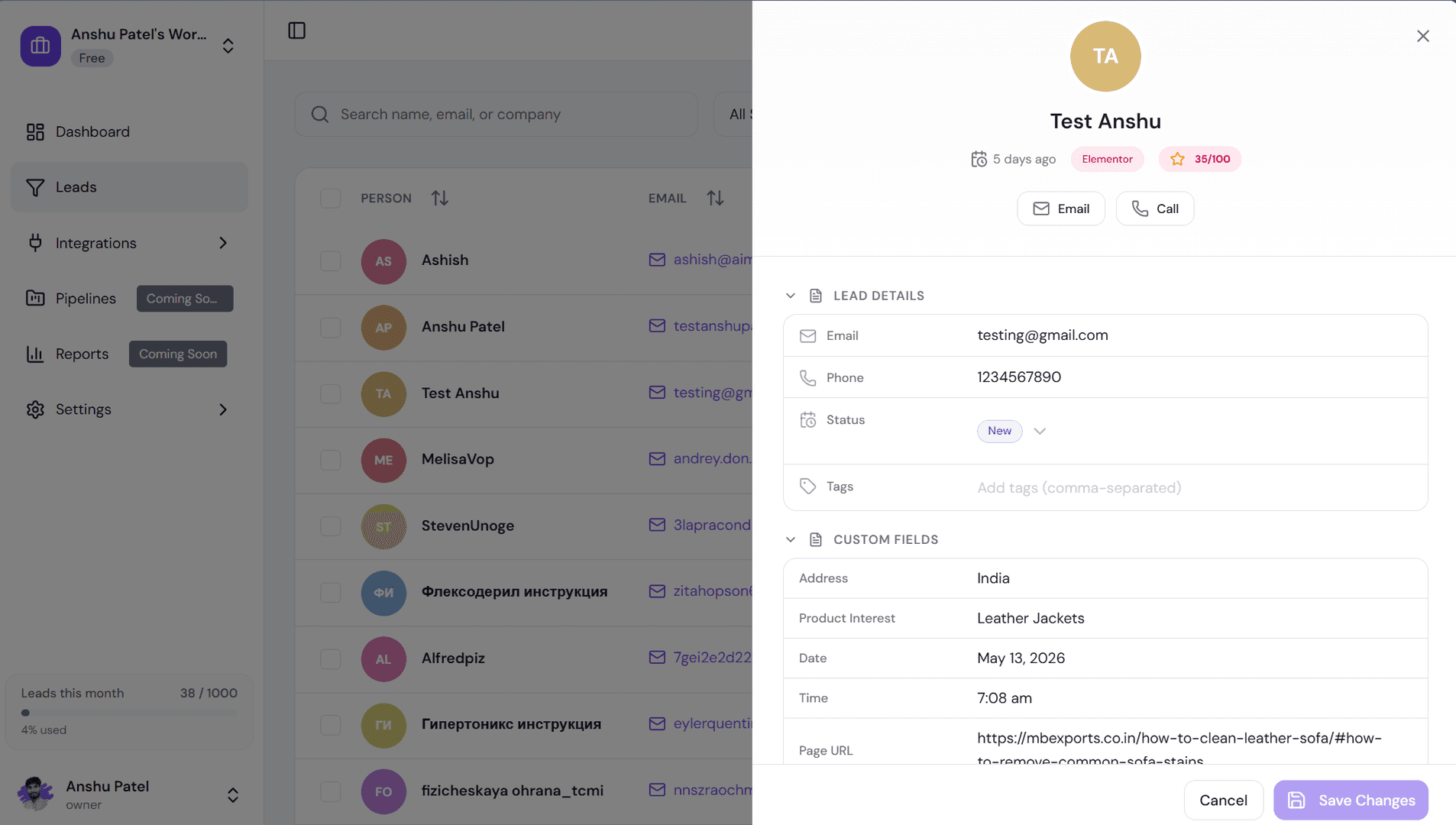
Task: Click envelope icon in Ashish row
Action: point(657,260)
